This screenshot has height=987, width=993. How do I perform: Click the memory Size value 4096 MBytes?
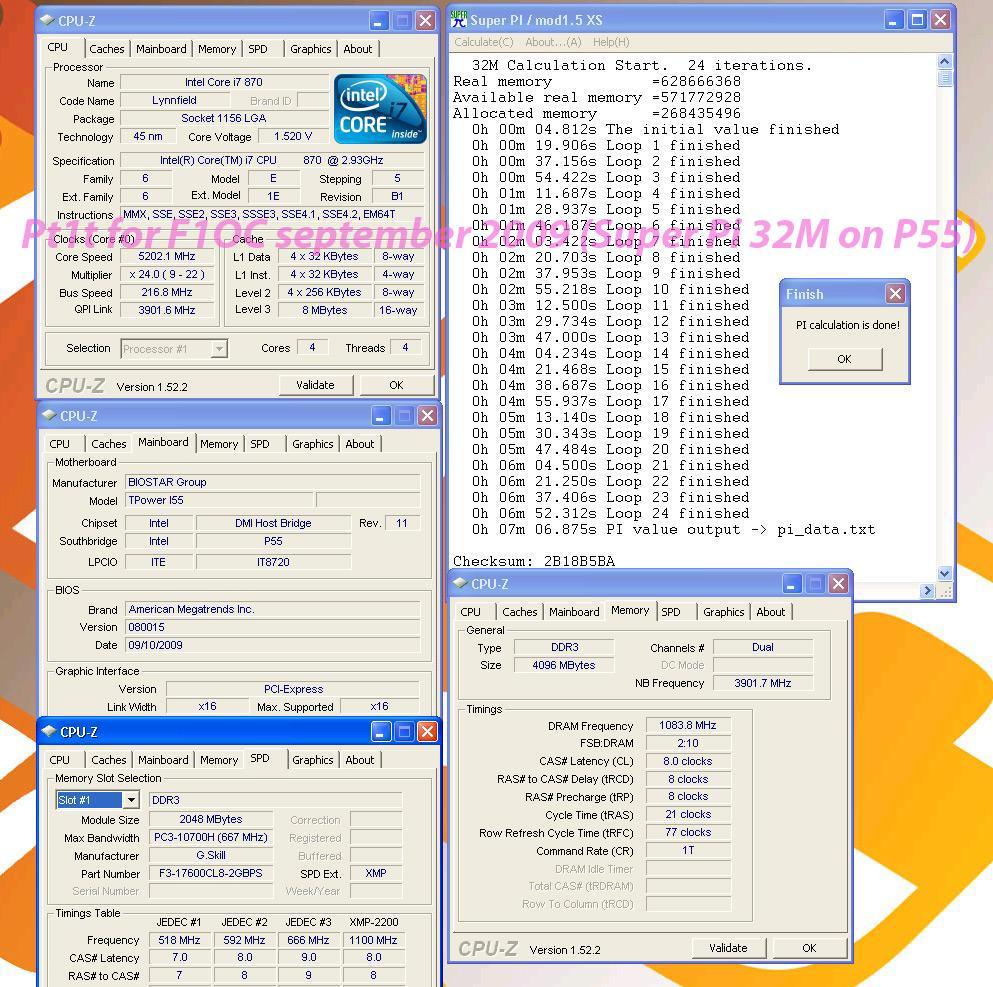pyautogui.click(x=564, y=665)
